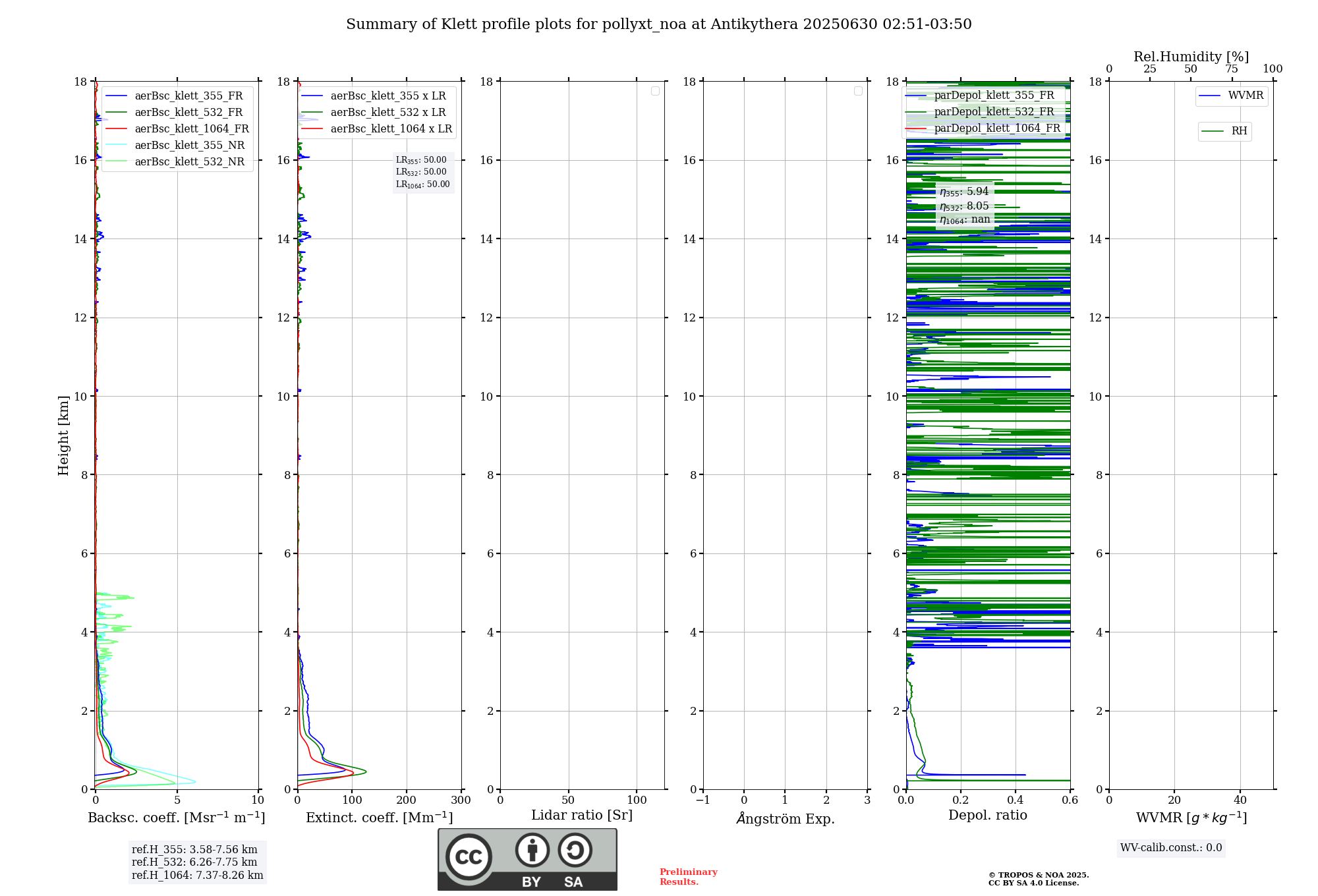Click the WVMR legend entry

1231,96
